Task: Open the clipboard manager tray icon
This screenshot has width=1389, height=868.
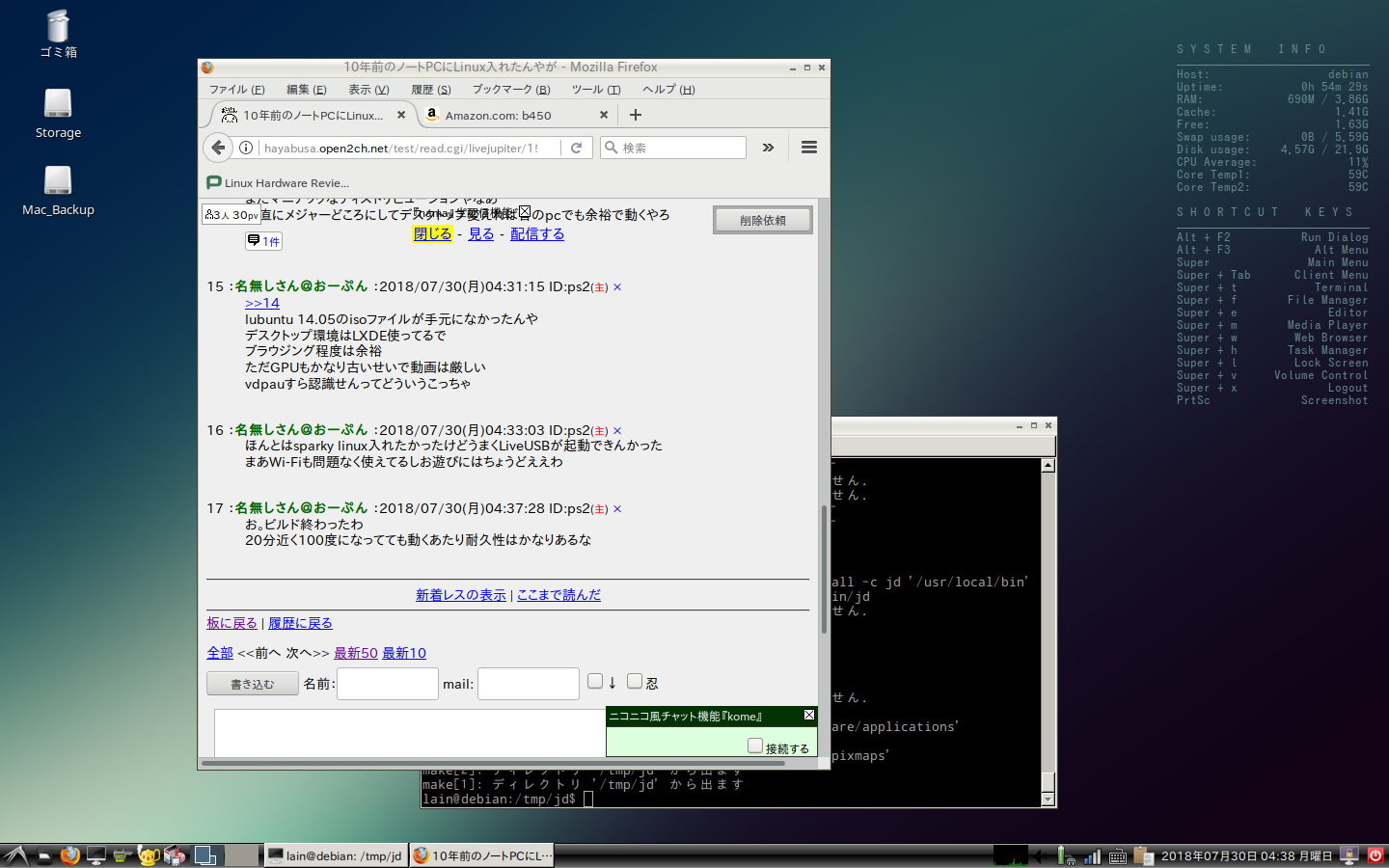Action: click(x=1143, y=855)
